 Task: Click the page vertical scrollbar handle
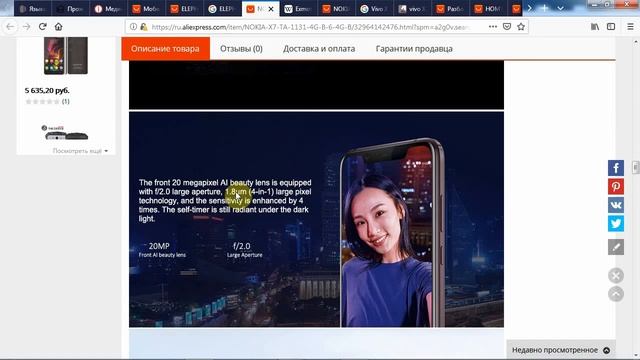click(x=636, y=167)
